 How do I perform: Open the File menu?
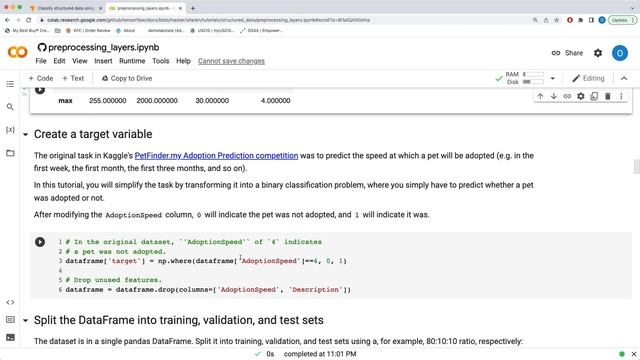point(41,61)
